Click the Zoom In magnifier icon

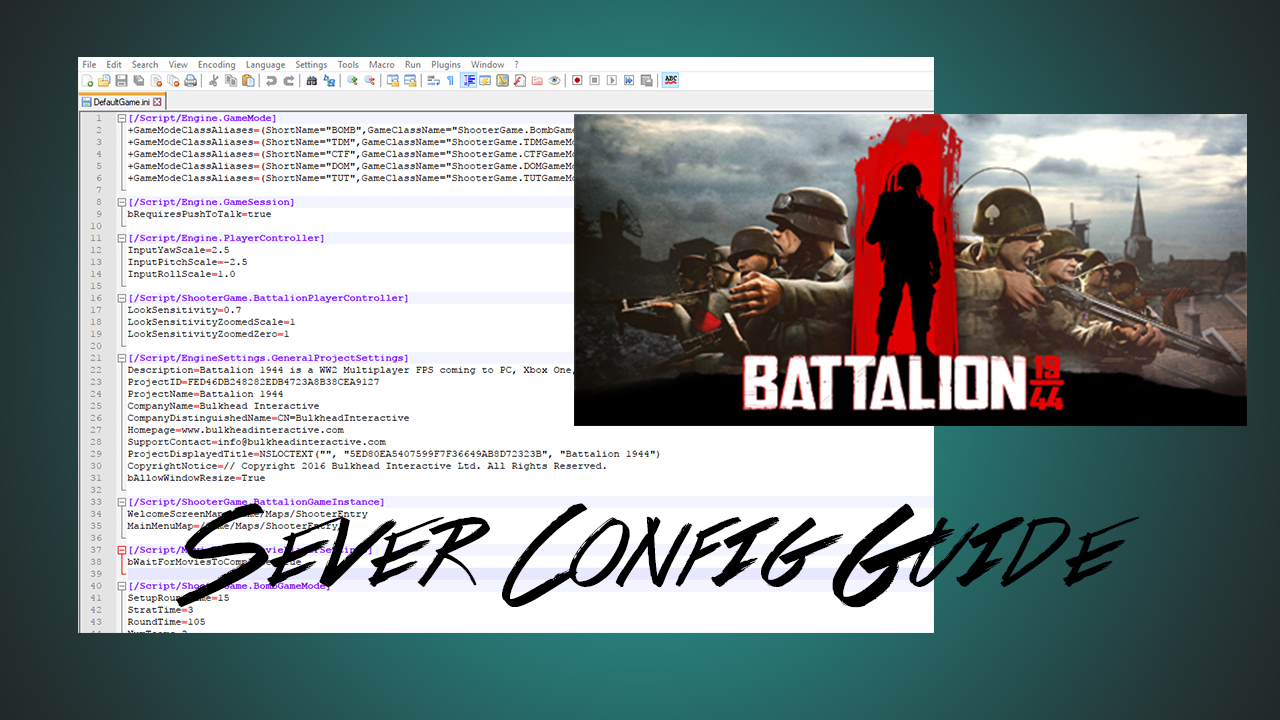coord(353,81)
